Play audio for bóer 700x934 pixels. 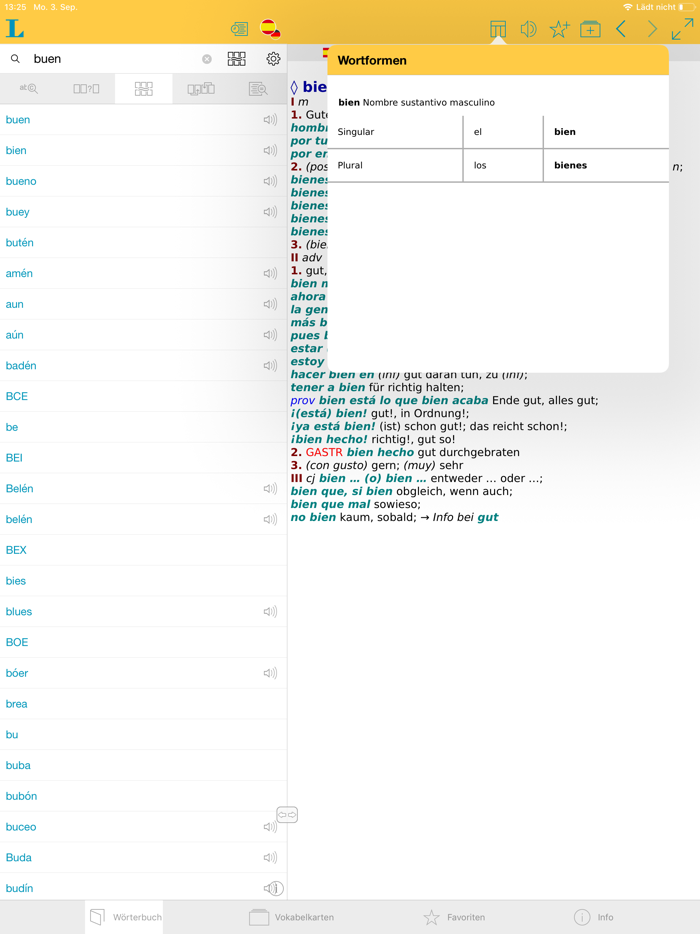tap(270, 673)
